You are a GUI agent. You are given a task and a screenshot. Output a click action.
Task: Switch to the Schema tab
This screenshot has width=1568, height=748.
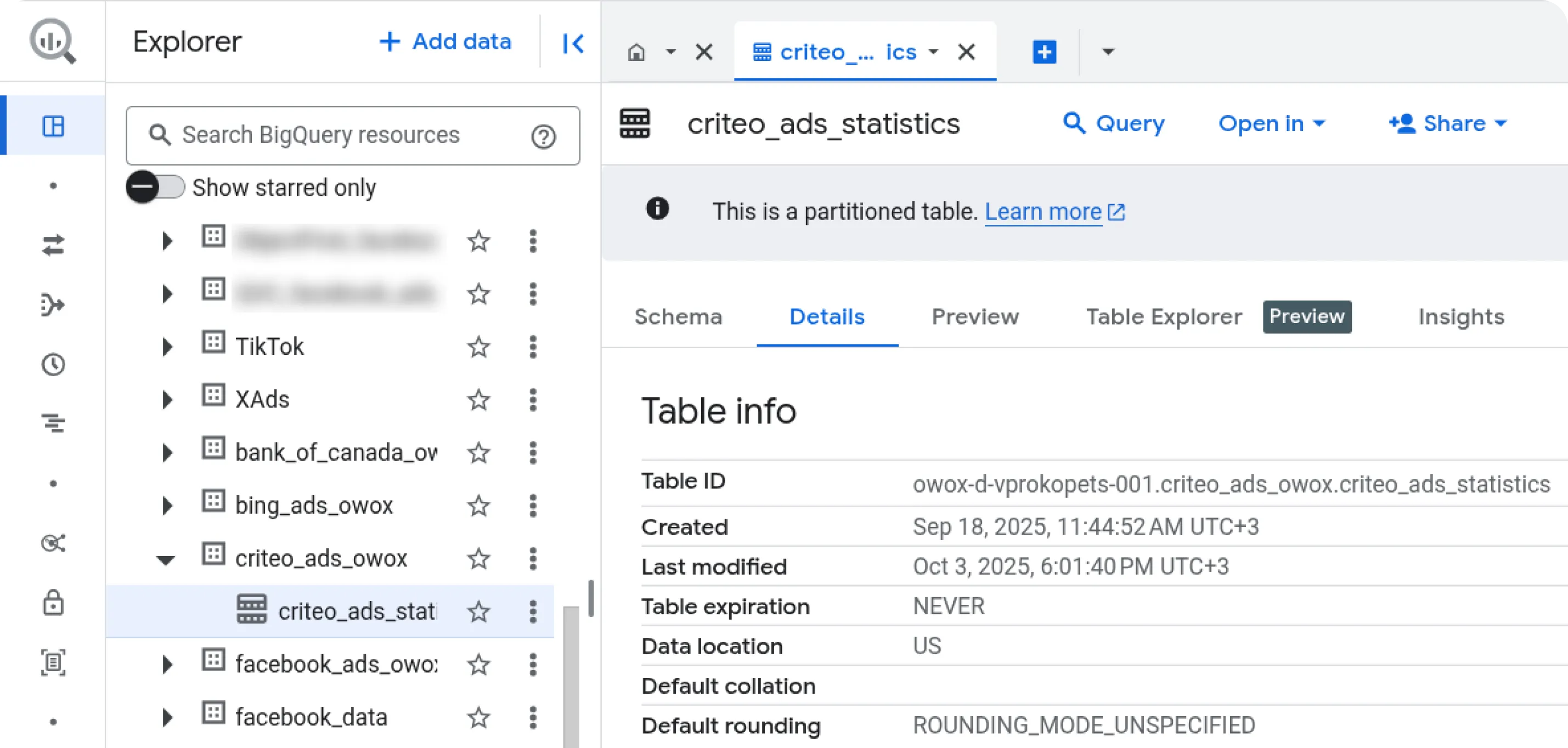[678, 317]
